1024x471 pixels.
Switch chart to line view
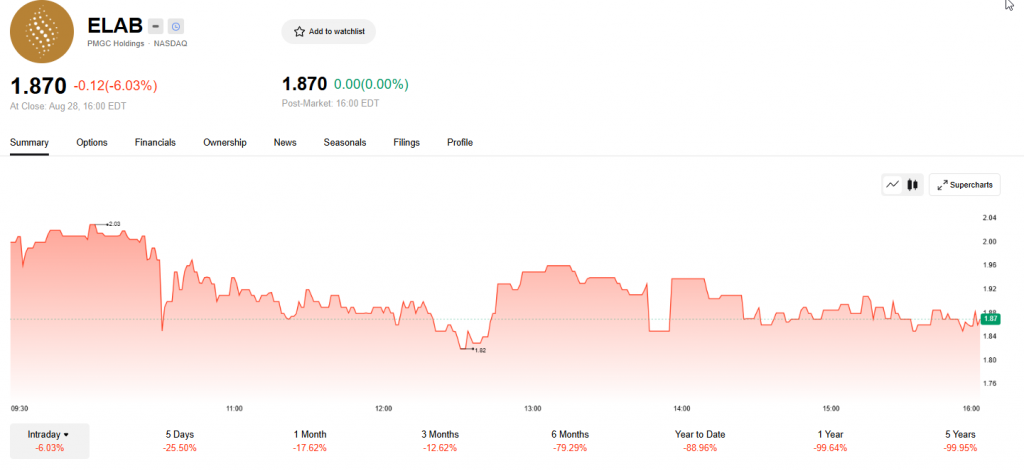coord(892,185)
